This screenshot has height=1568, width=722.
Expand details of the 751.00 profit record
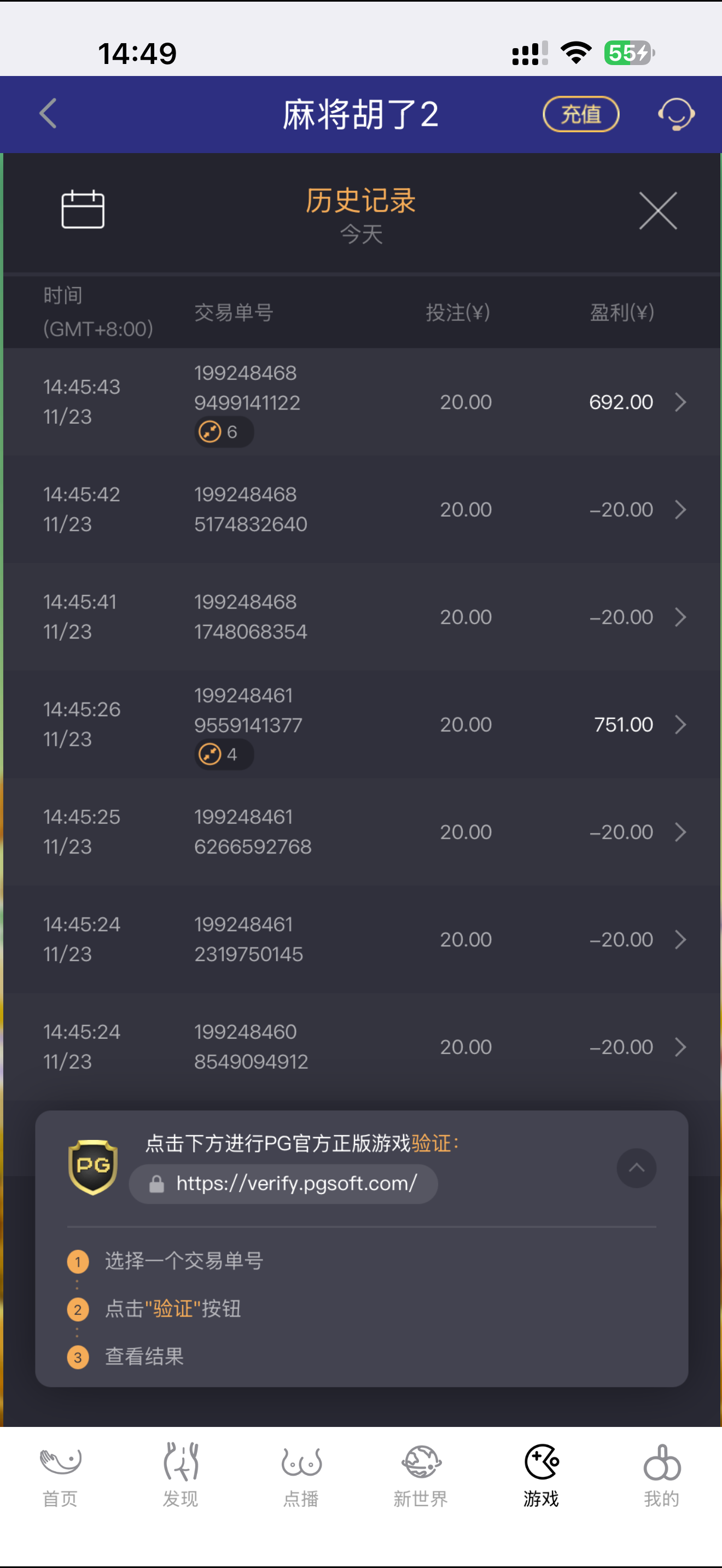coord(680,725)
